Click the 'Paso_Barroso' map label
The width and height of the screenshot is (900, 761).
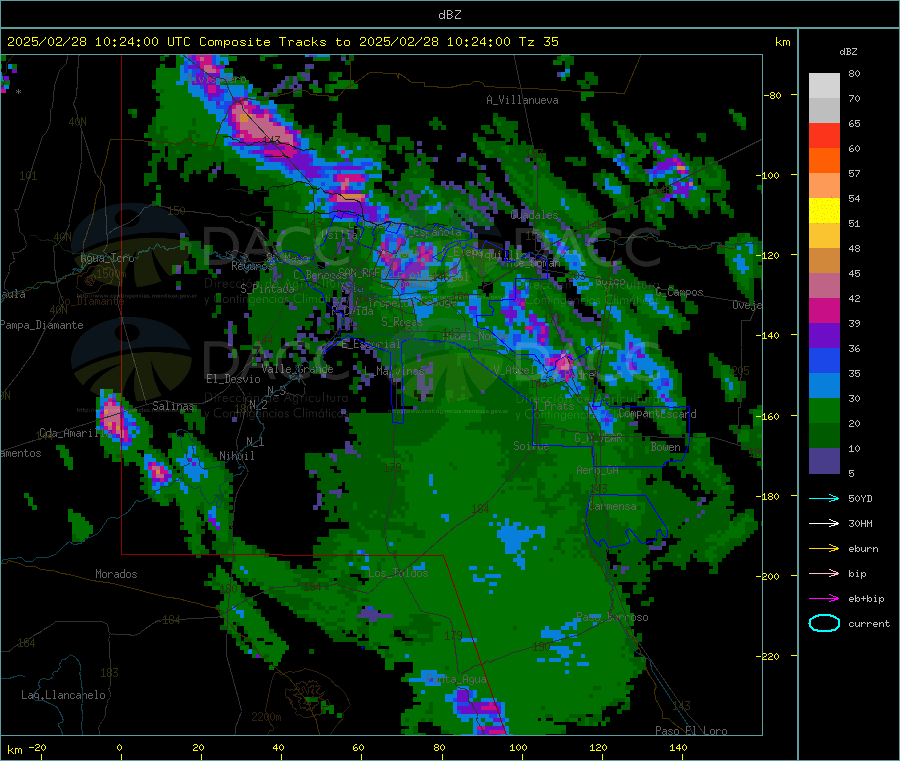pyautogui.click(x=612, y=617)
